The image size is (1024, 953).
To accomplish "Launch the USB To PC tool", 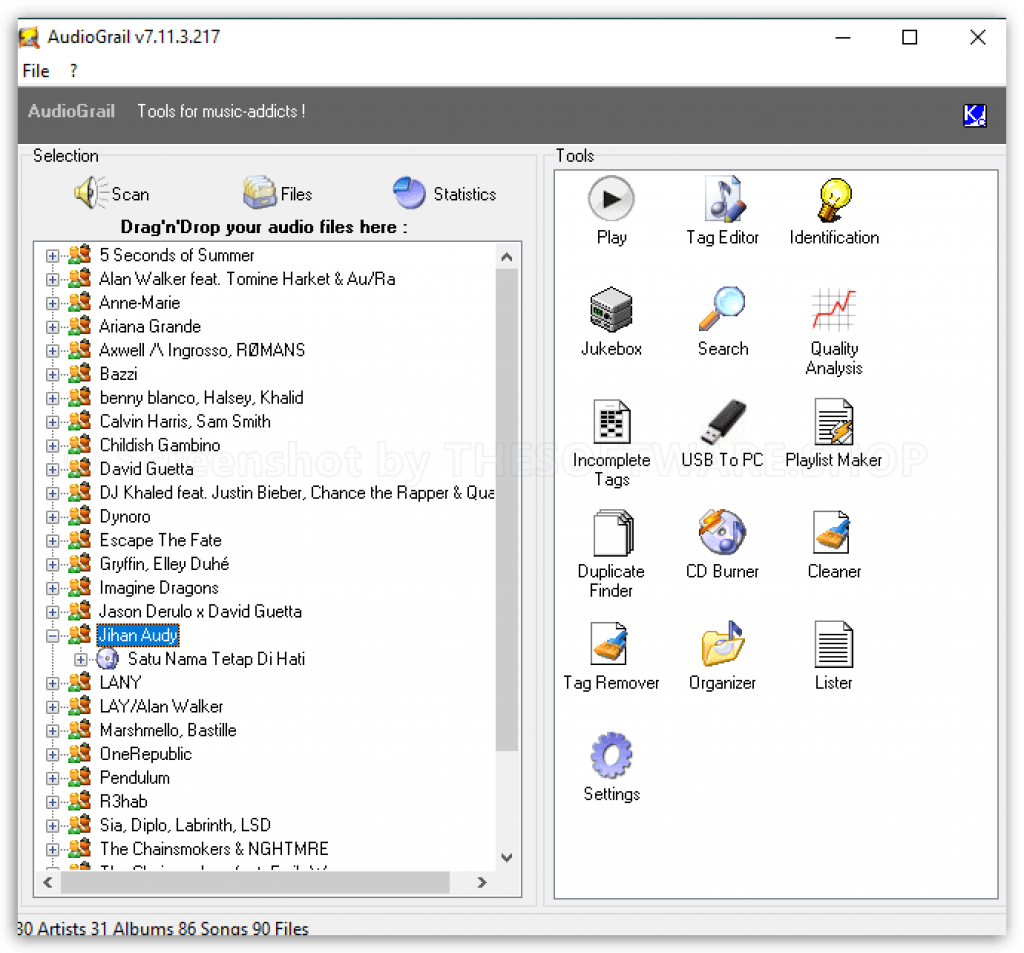I will coord(722,433).
